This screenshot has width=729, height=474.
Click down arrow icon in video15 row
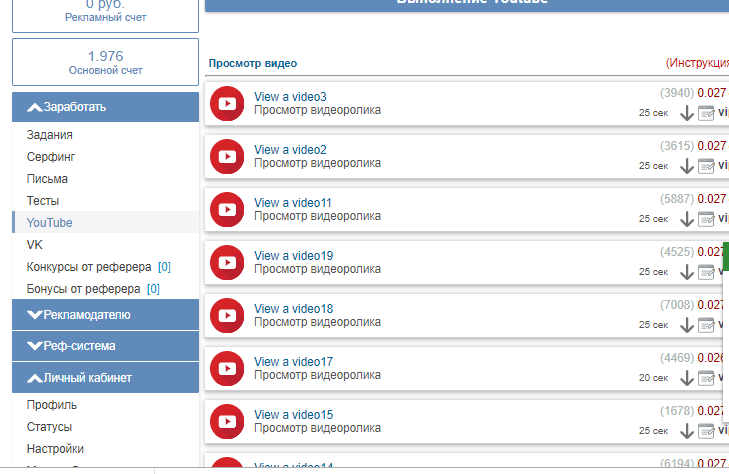click(x=687, y=431)
